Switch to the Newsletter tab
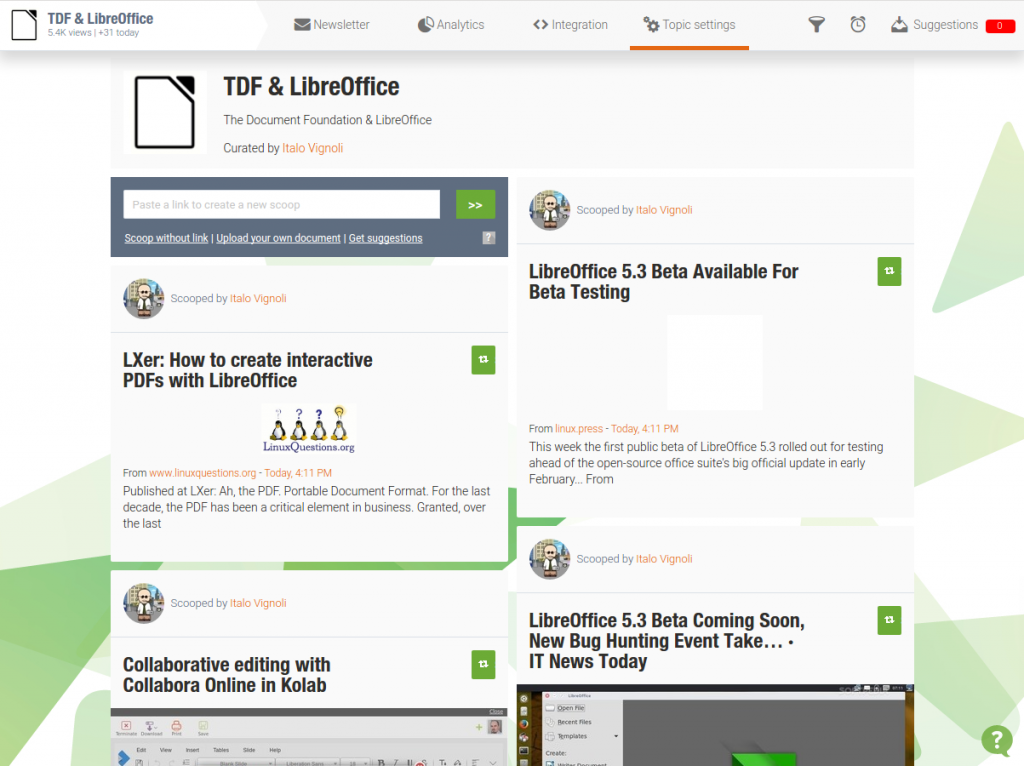1024x766 pixels. [x=332, y=25]
